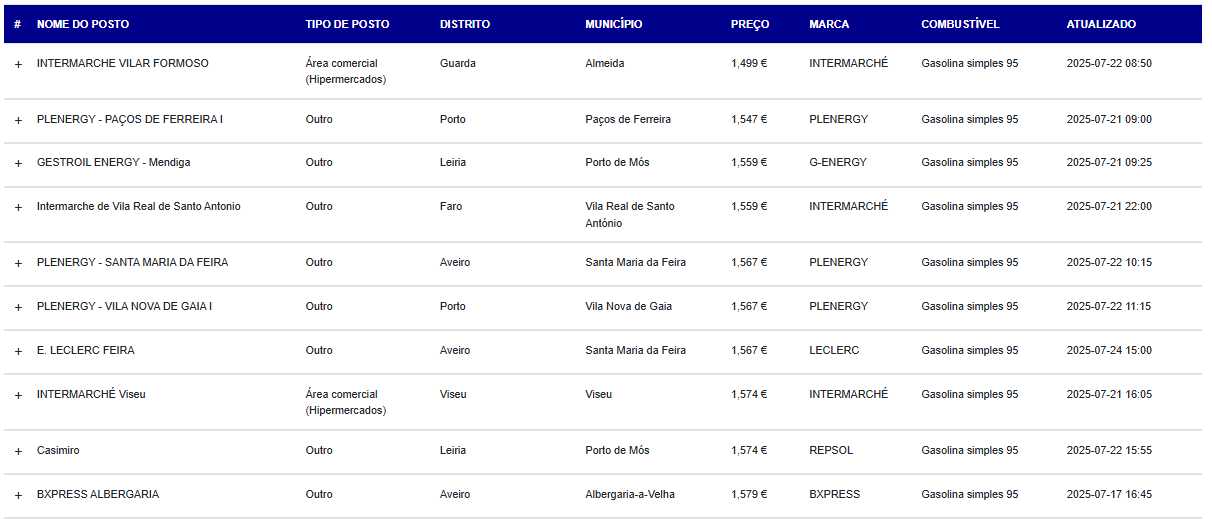Screen dimensions: 1212x526
Task: Sort by NOME DO POSTO column header
Action: click(x=83, y=24)
